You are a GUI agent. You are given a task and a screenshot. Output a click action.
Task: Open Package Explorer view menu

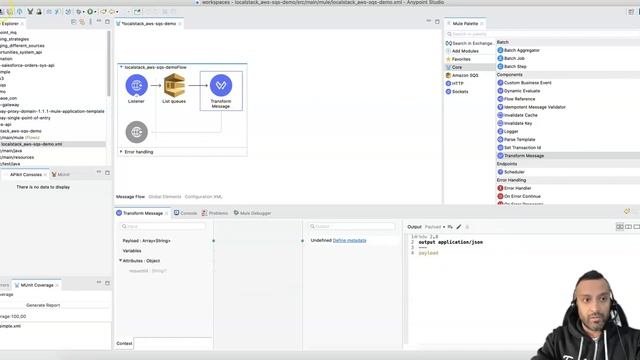pyautogui.click(x=91, y=22)
